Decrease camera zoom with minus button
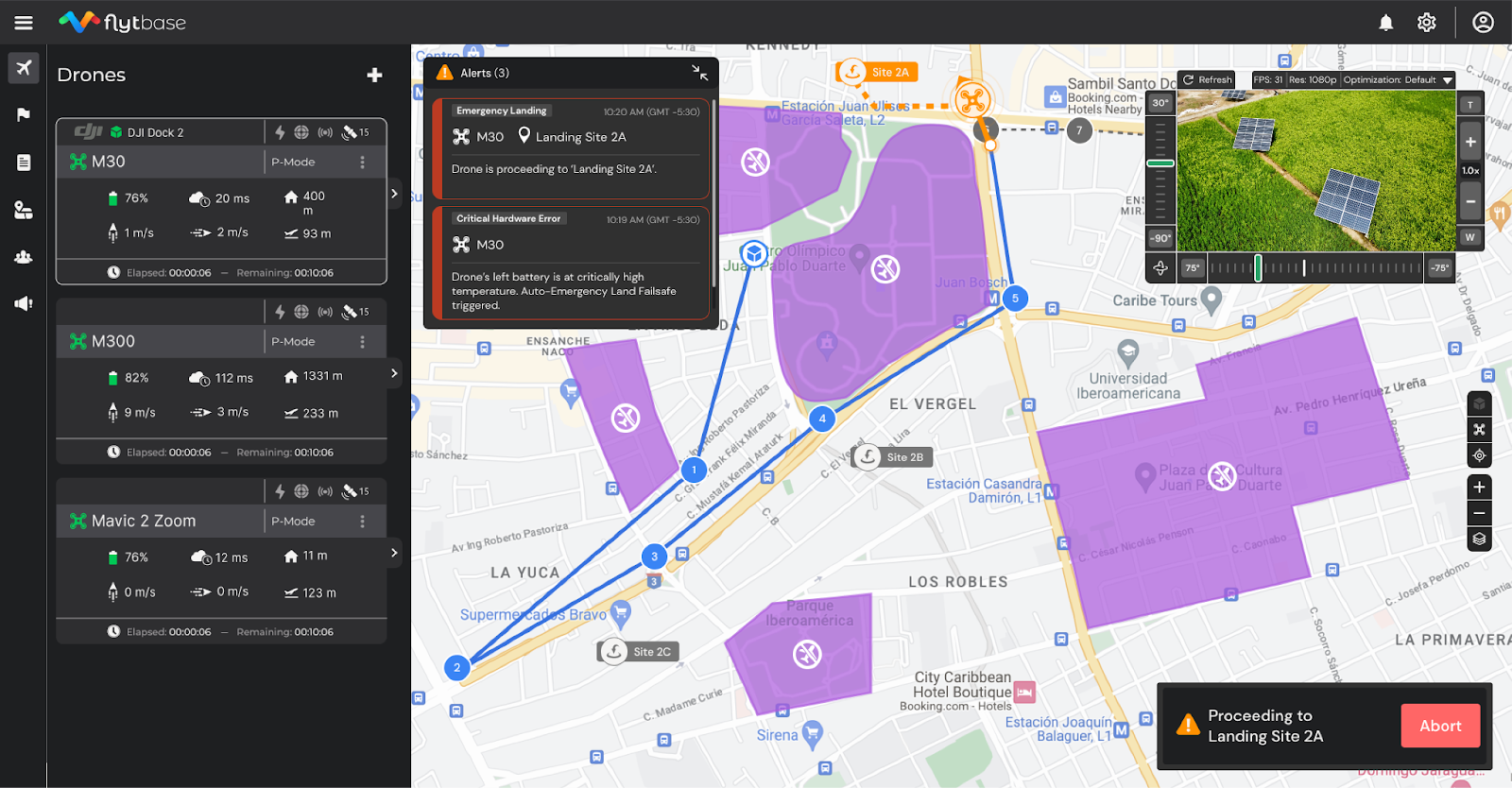The height and width of the screenshot is (788, 1512). (1470, 201)
